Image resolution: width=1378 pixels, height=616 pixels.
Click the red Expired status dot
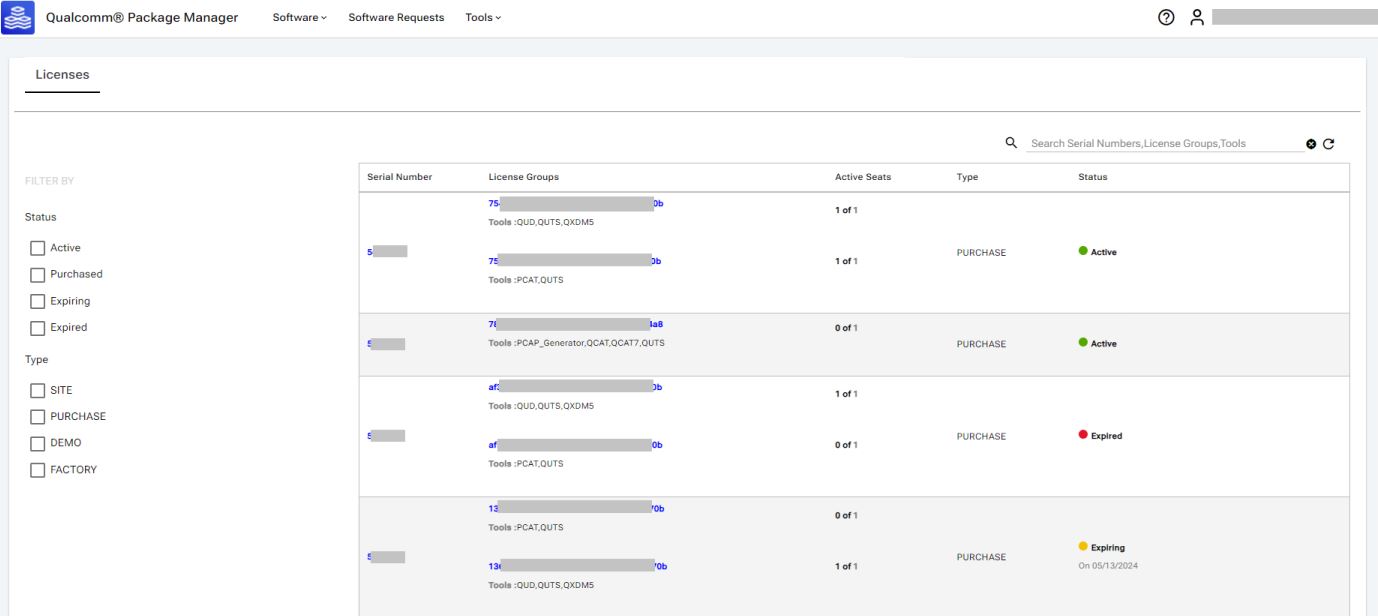[1083, 435]
